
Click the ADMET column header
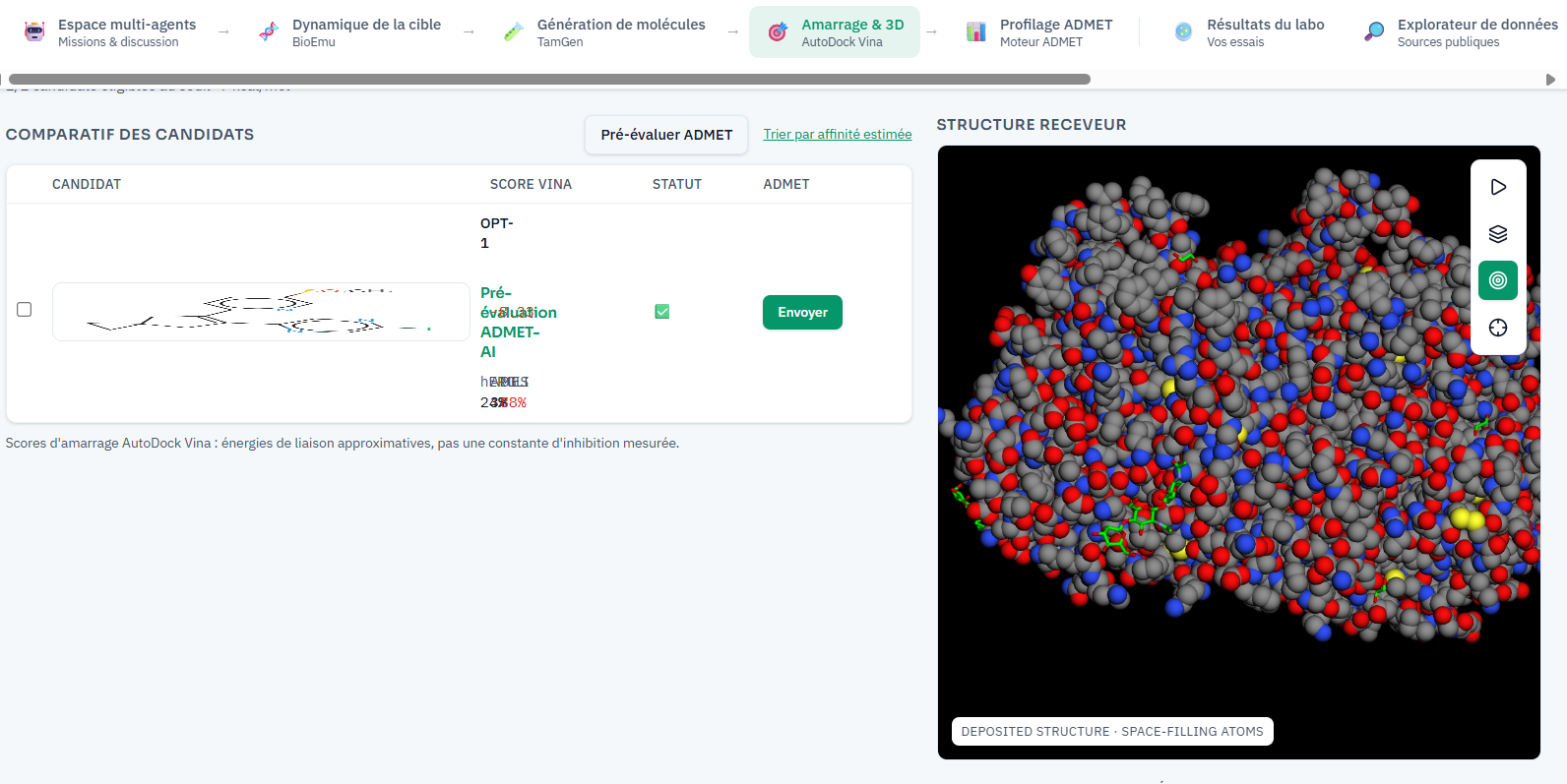pyautogui.click(x=786, y=184)
